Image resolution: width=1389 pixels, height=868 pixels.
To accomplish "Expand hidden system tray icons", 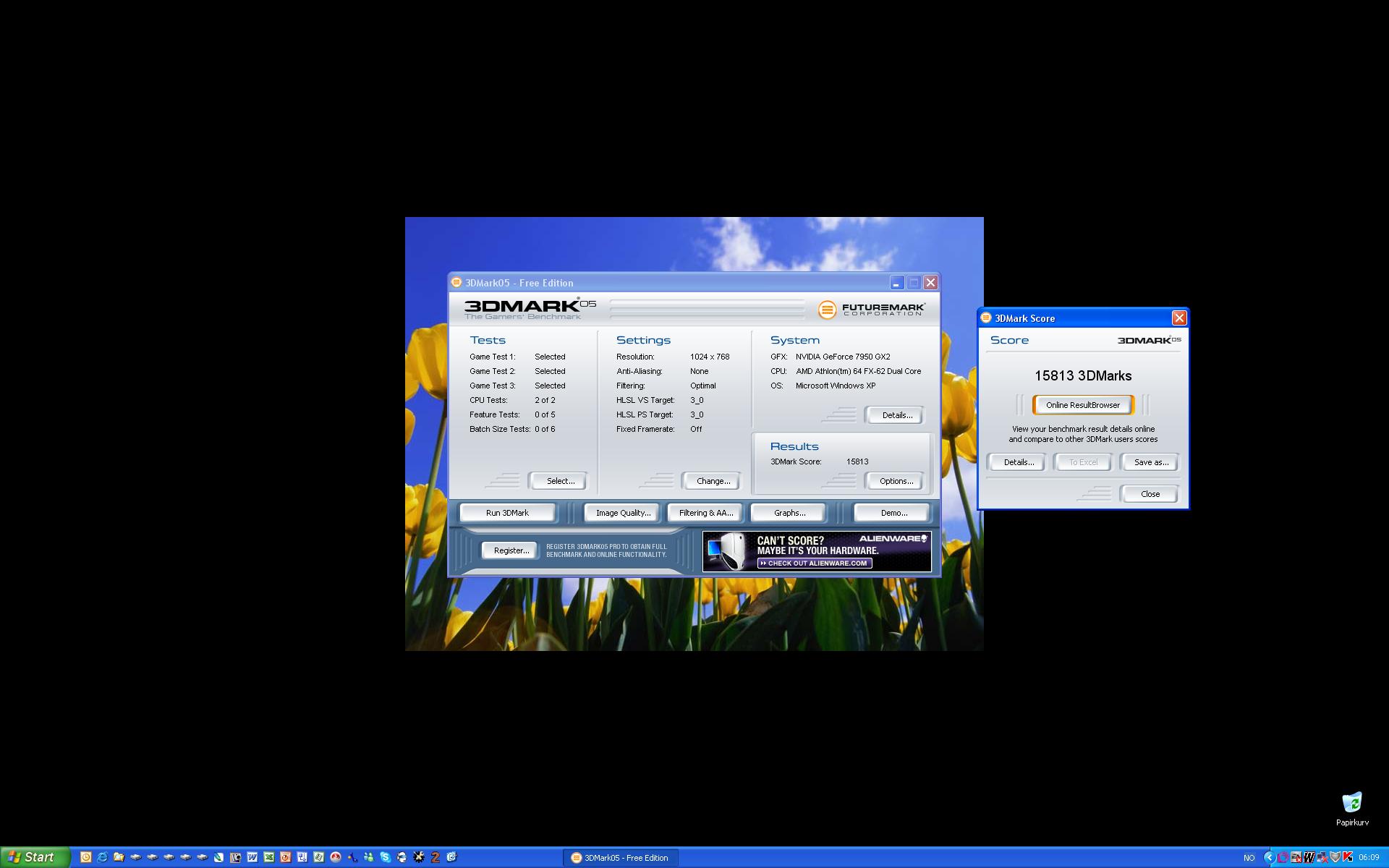I will tap(1270, 857).
